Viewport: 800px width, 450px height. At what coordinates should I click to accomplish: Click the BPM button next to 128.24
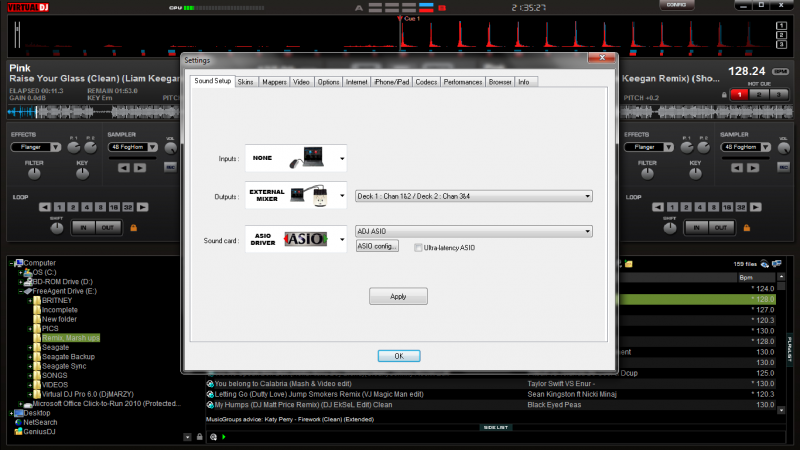coord(781,71)
